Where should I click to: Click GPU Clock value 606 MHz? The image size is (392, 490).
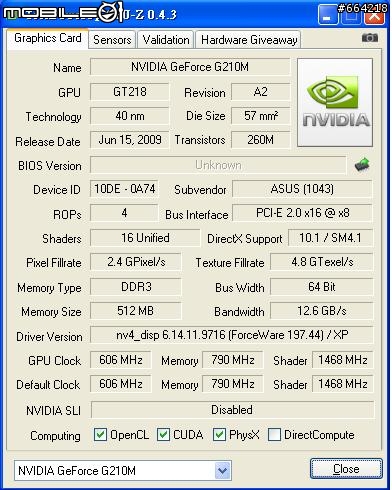[121, 360]
